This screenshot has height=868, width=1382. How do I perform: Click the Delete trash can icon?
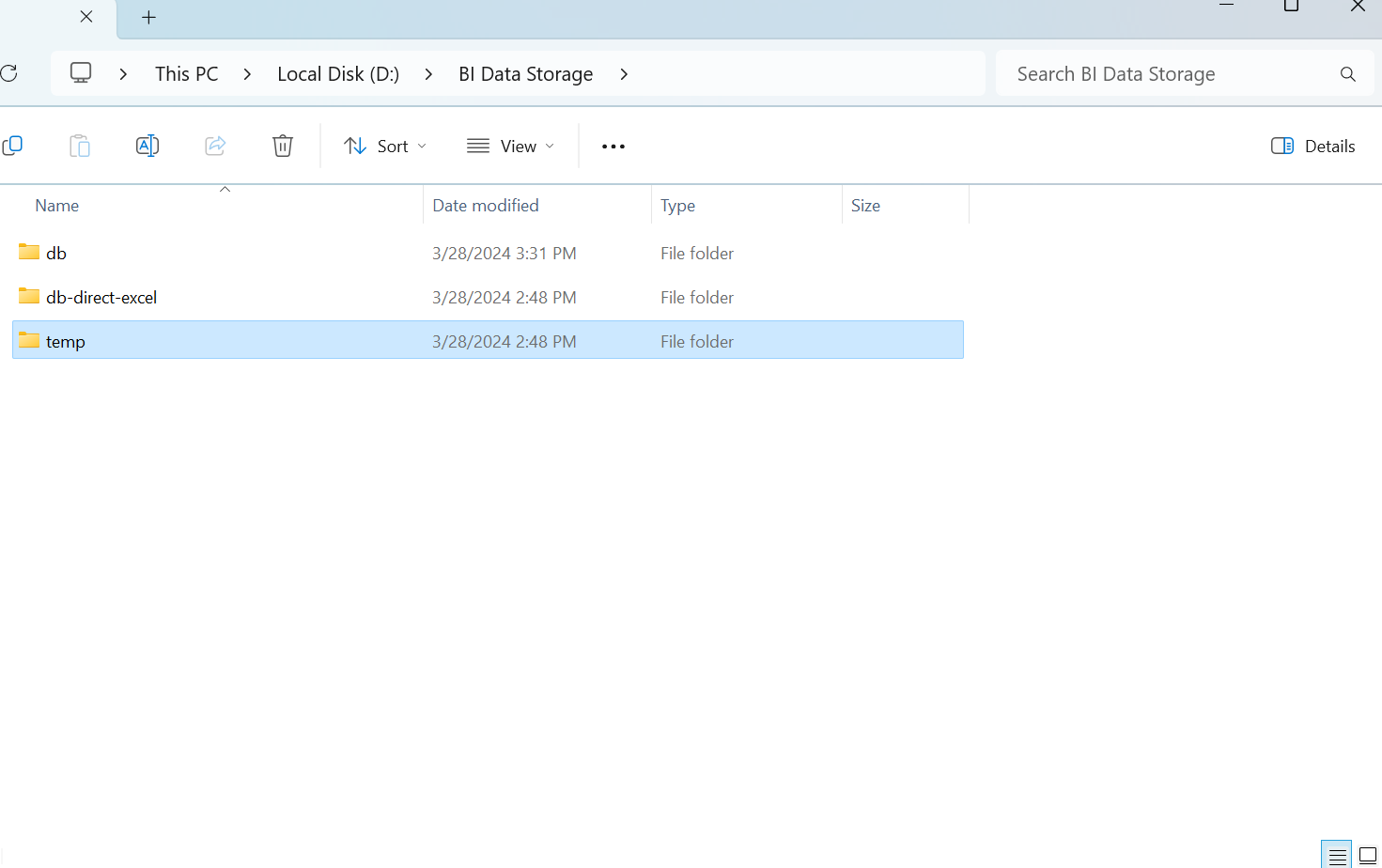click(x=283, y=146)
